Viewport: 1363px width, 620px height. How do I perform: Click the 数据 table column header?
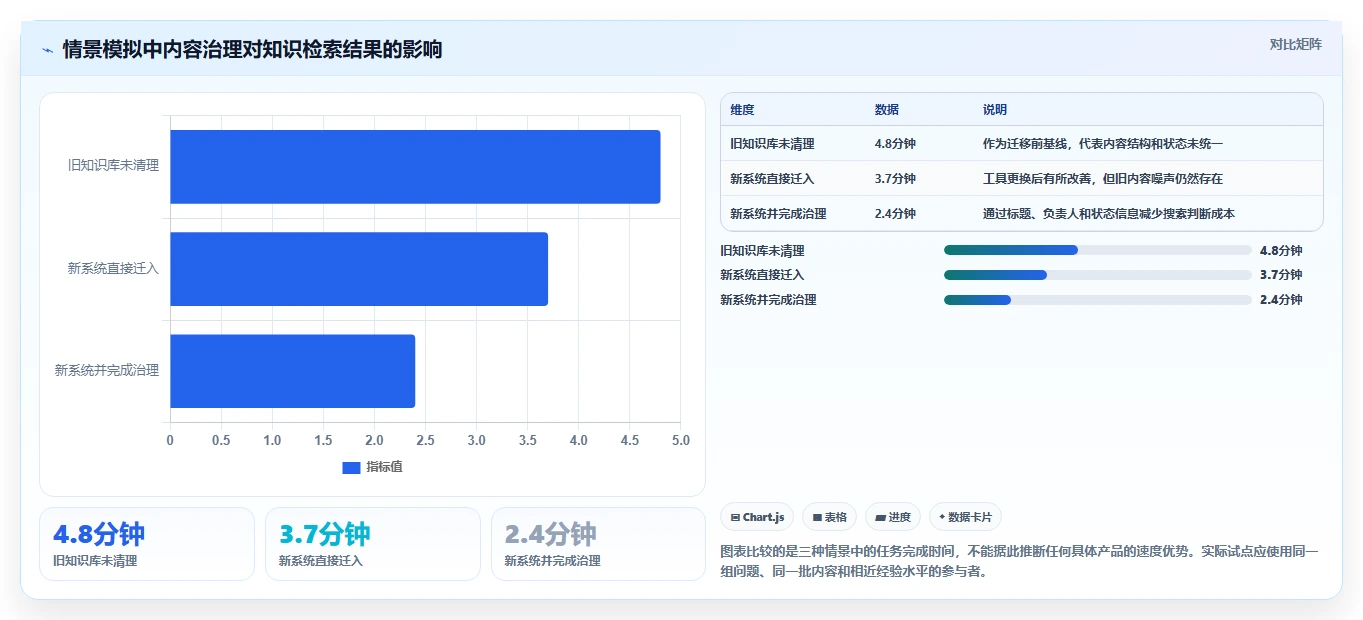tap(886, 110)
